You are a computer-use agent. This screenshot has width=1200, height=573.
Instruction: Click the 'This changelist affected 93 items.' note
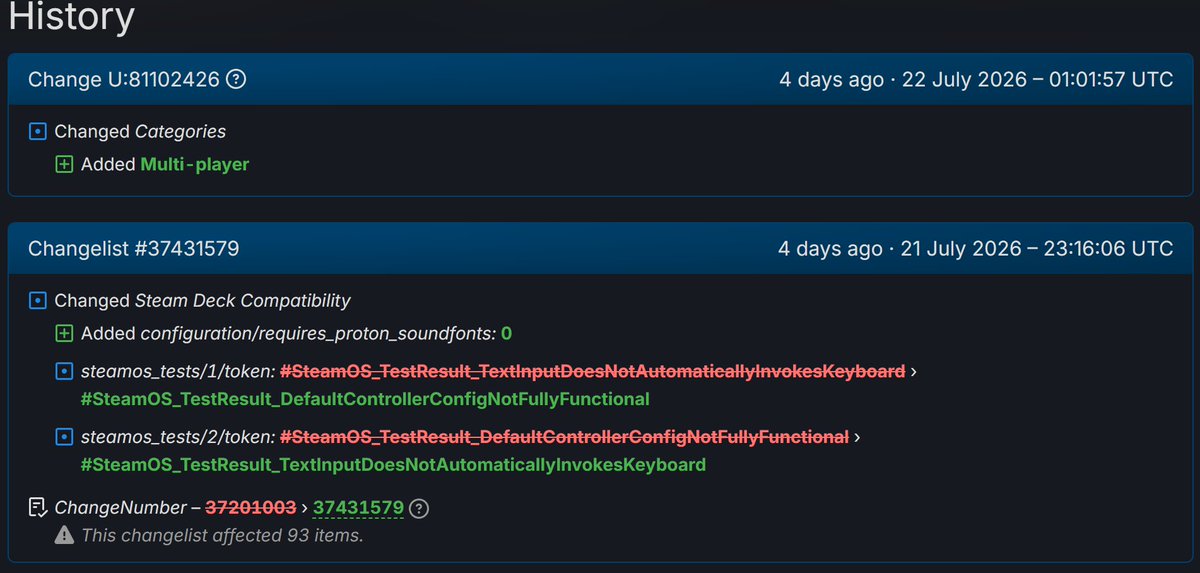[222, 536]
